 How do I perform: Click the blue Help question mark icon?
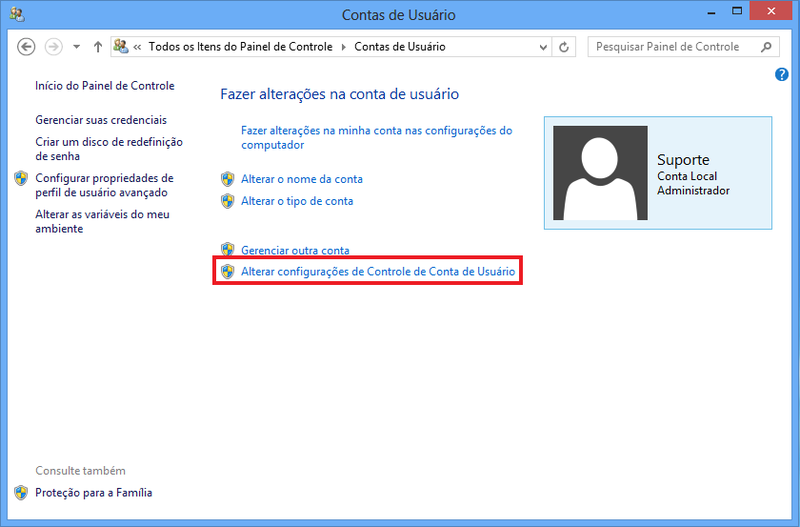(782, 75)
